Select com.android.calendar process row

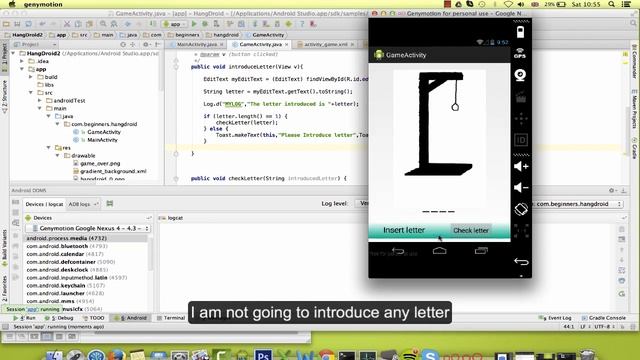pos(86,254)
